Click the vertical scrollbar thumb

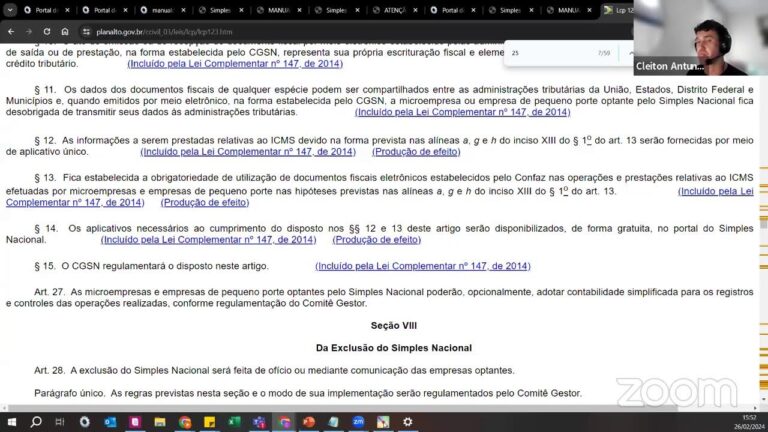(764, 222)
